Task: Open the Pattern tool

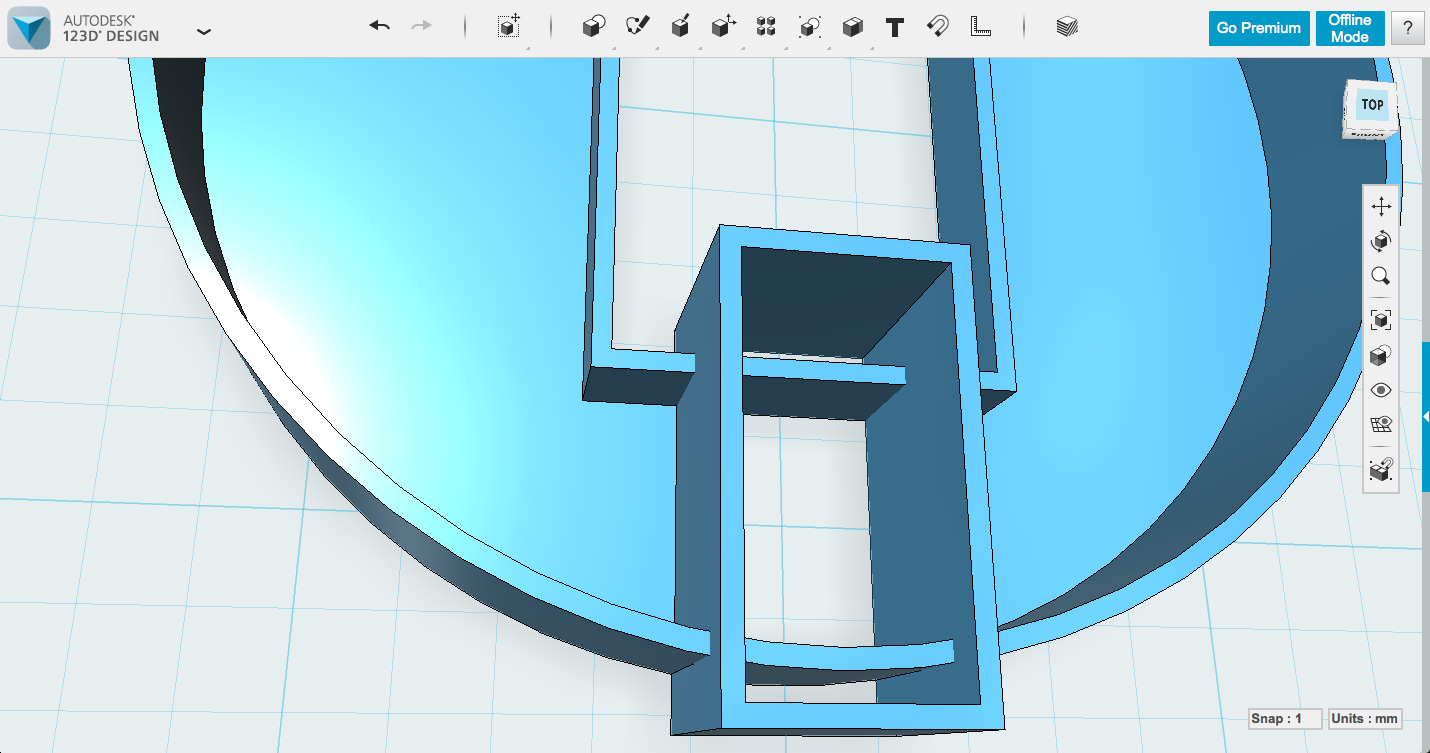Action: tap(766, 27)
